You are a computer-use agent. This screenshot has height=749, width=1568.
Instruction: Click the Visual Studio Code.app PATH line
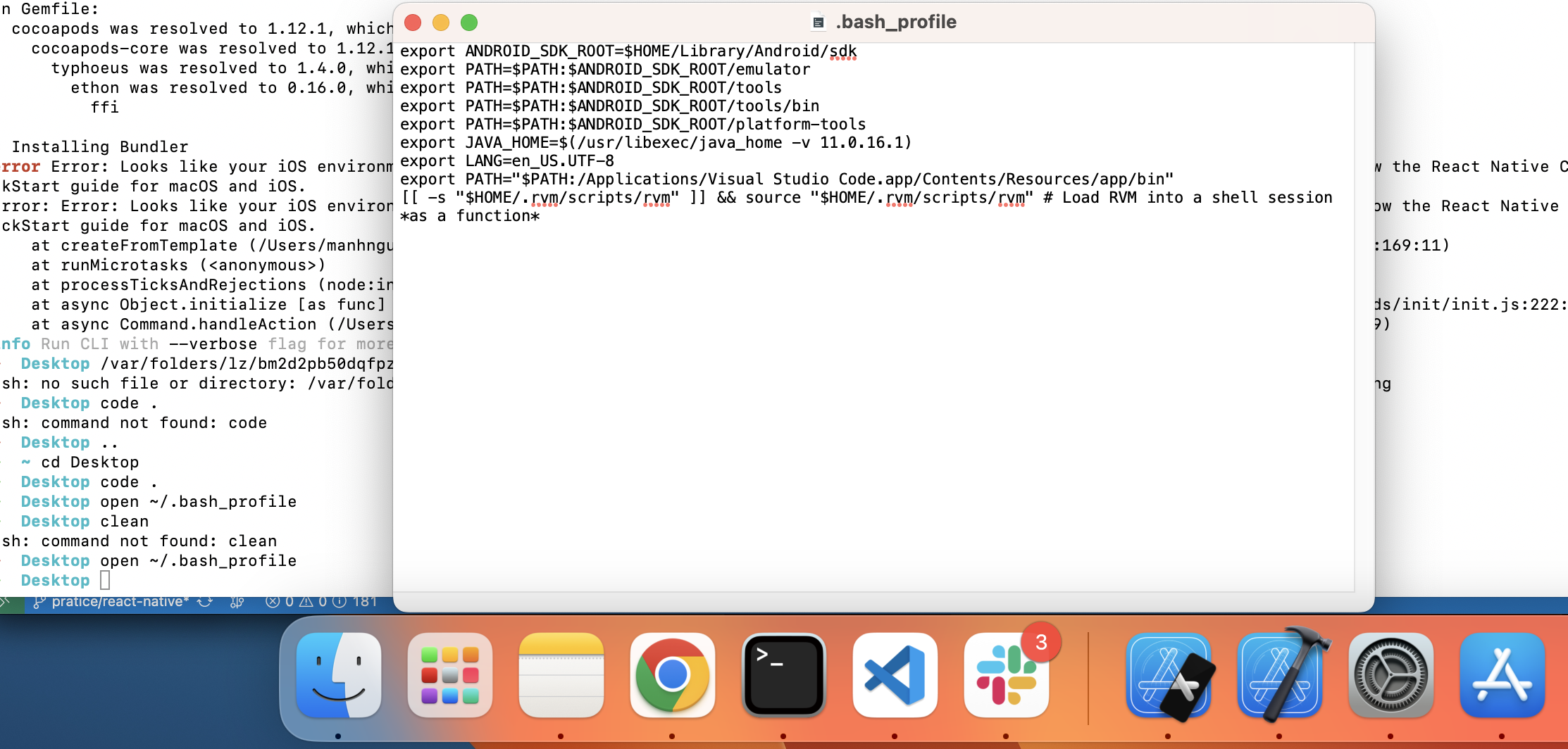tap(787, 180)
